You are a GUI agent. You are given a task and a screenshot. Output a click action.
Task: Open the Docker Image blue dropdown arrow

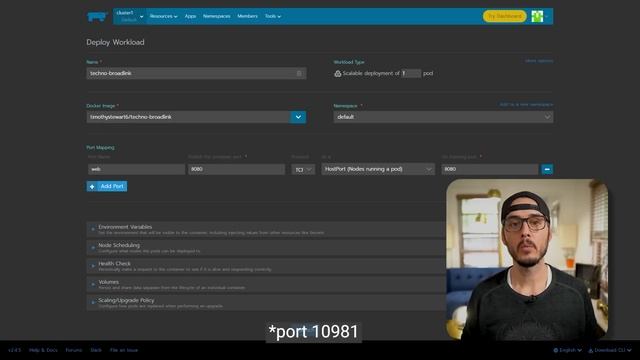(x=298, y=117)
